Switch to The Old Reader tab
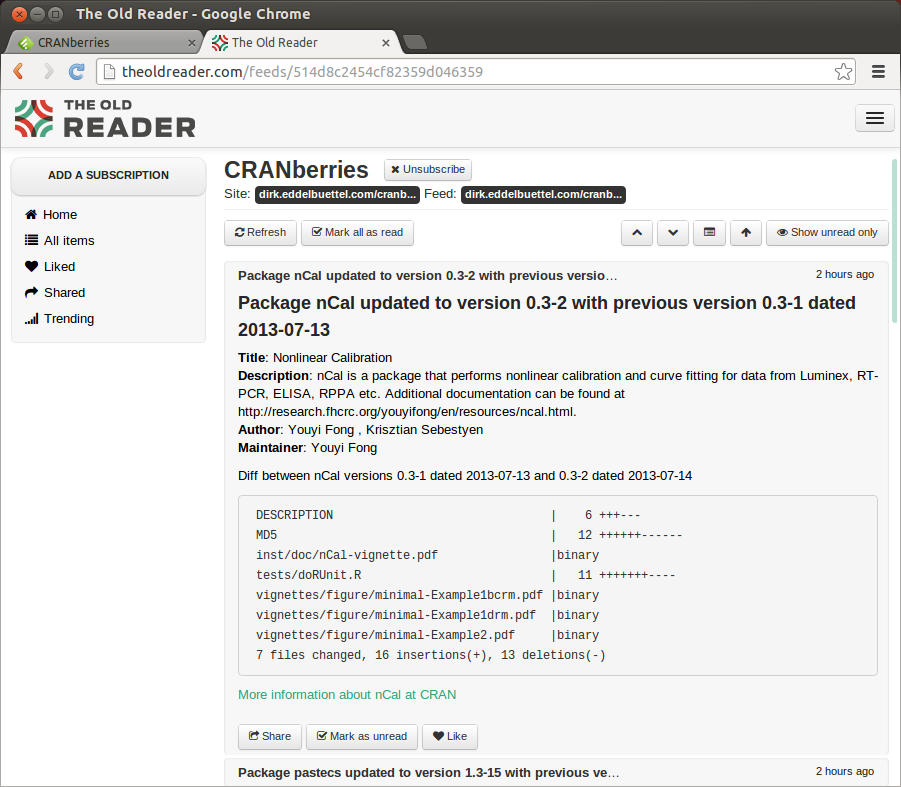The height and width of the screenshot is (787, 901). pyautogui.click(x=300, y=43)
